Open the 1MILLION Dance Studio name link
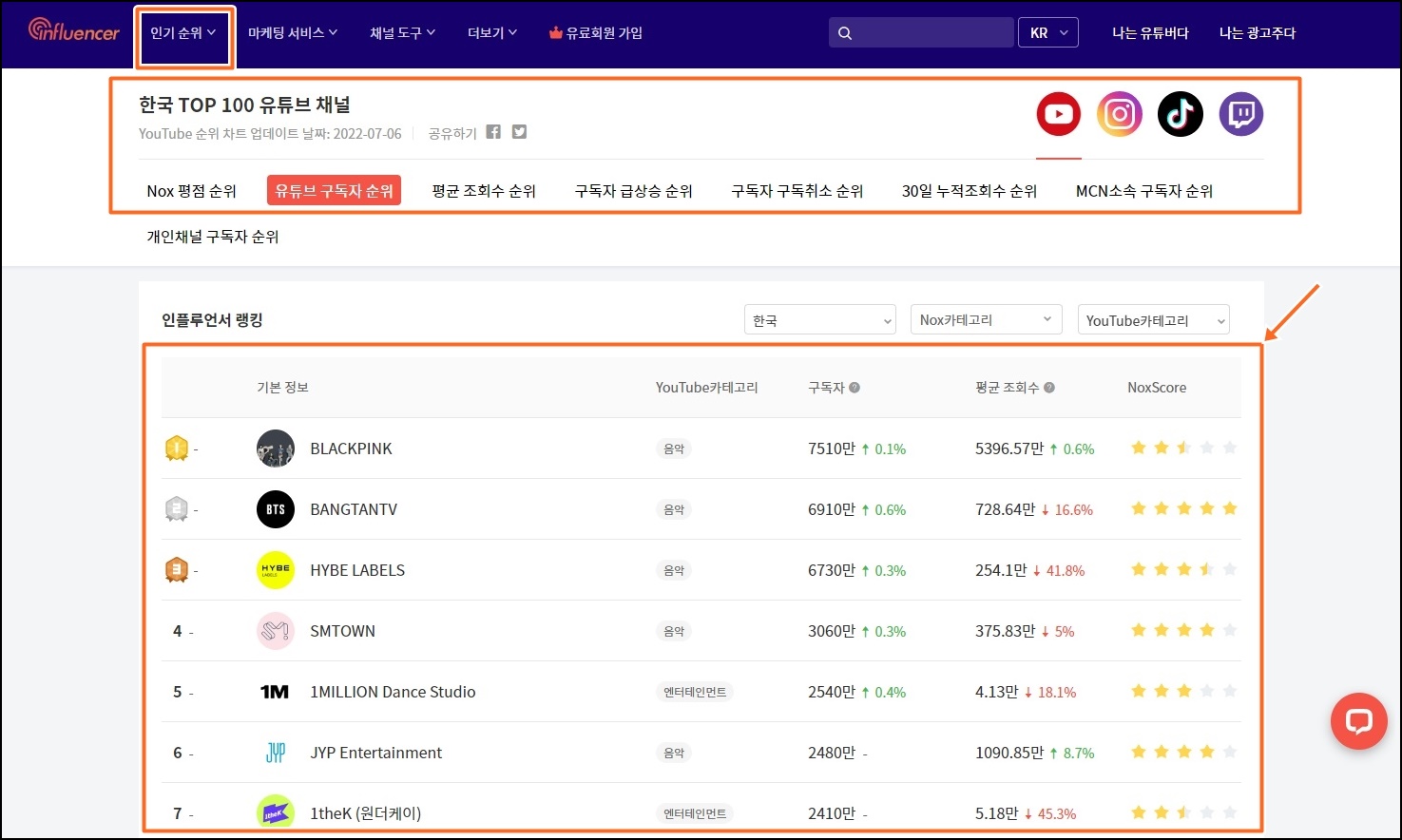Image resolution: width=1402 pixels, height=840 pixels. coord(393,692)
